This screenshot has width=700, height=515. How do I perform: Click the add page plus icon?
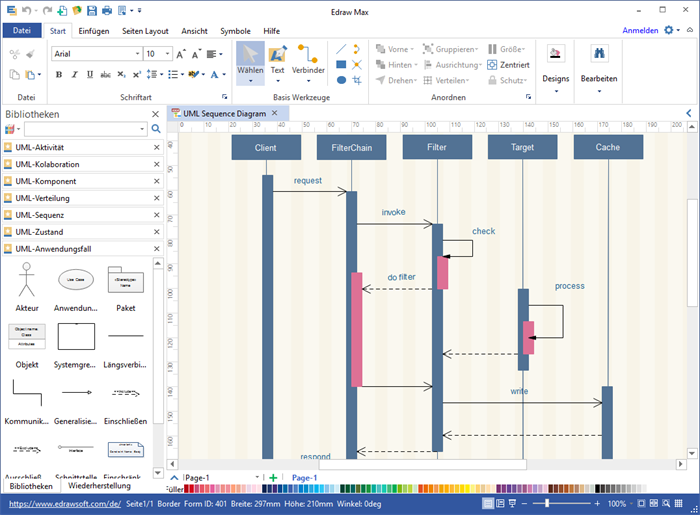click(x=273, y=478)
